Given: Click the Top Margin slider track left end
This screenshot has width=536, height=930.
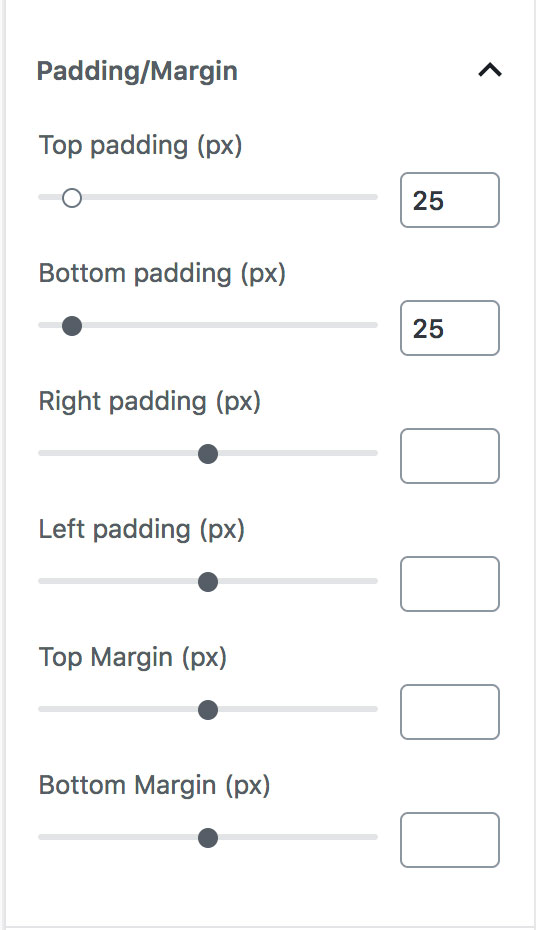Looking at the screenshot, I should (43, 709).
